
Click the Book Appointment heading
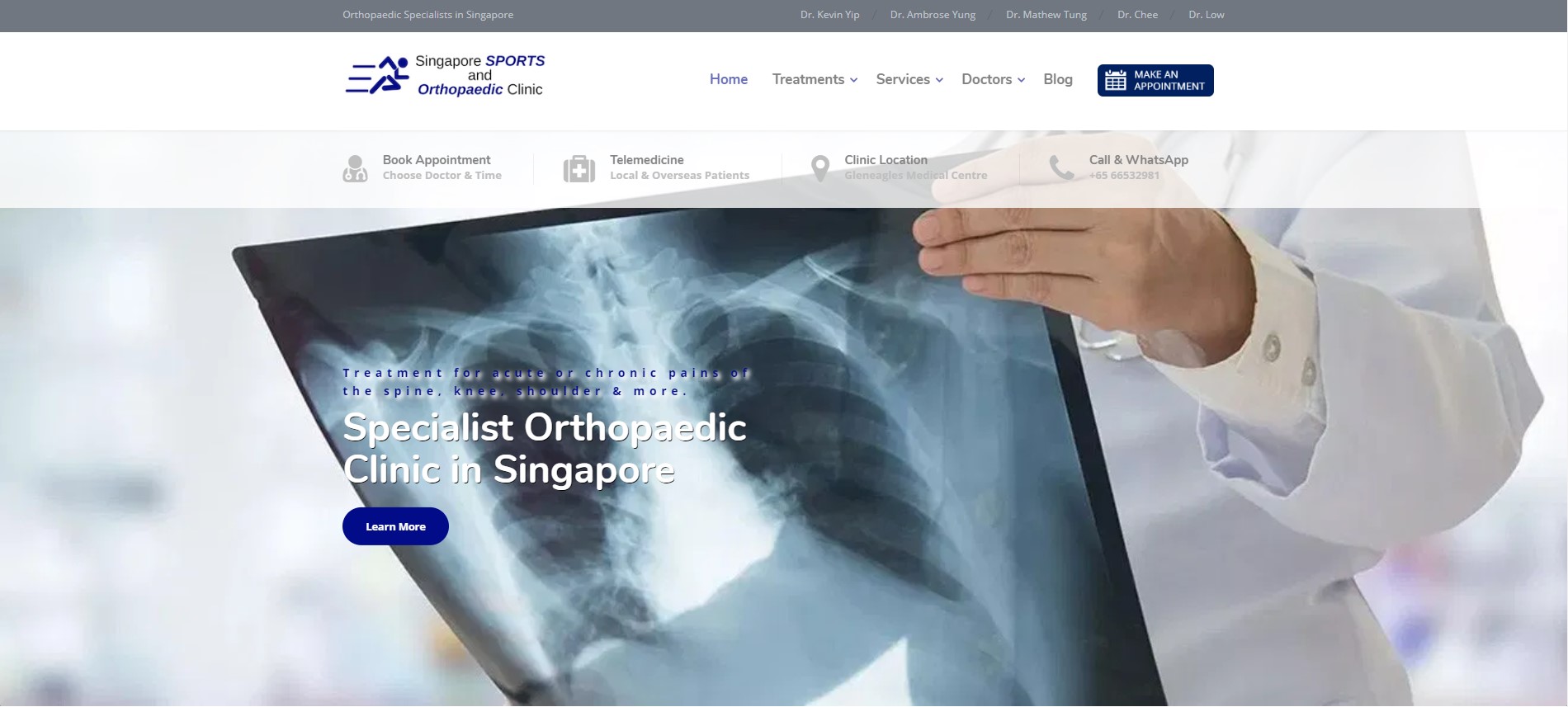tap(437, 160)
